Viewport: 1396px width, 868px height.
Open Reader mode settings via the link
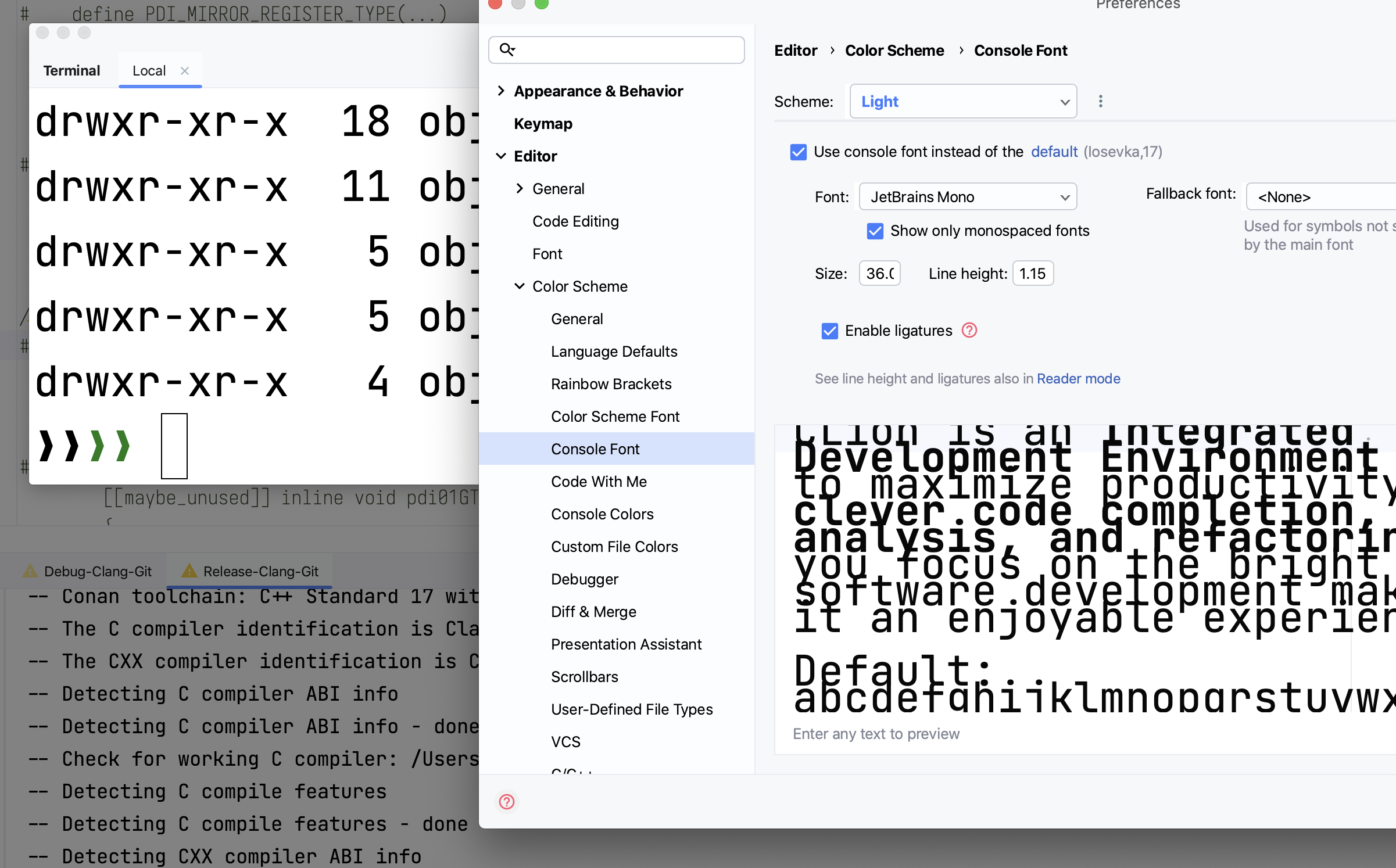pyautogui.click(x=1078, y=378)
